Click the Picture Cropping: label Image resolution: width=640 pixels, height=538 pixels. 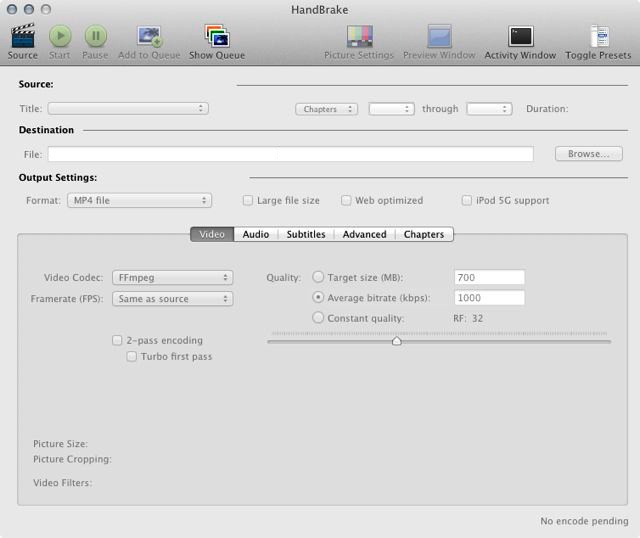tap(72, 459)
